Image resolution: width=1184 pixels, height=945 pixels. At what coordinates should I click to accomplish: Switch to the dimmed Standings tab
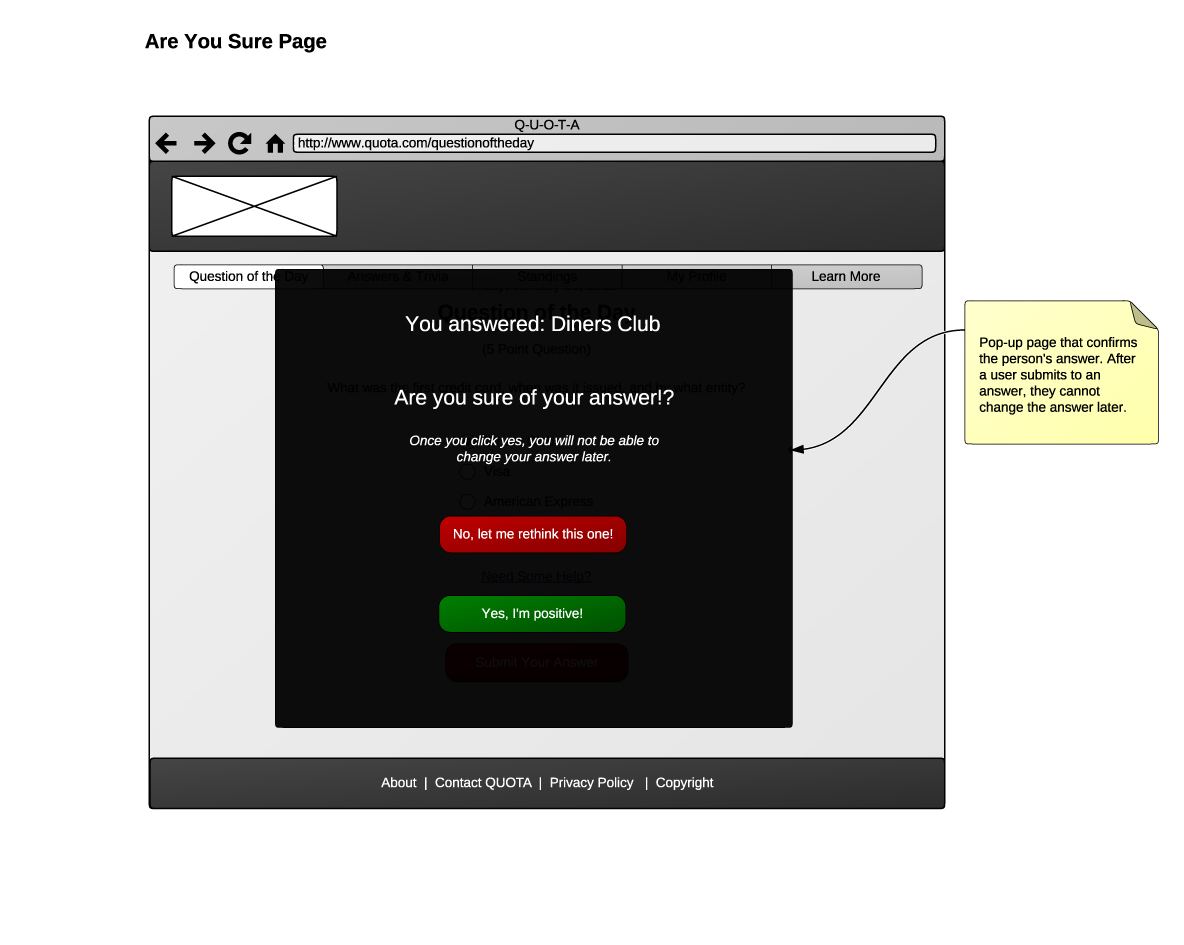click(x=547, y=276)
